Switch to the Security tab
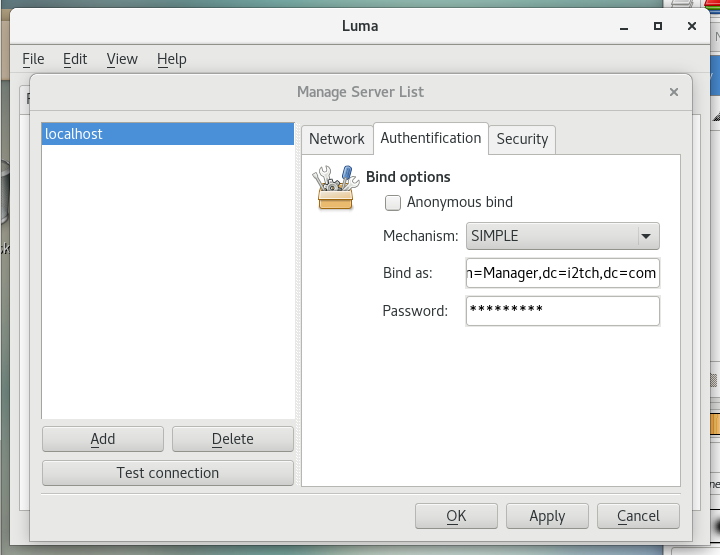Viewport: 720px width, 555px height. [x=522, y=139]
